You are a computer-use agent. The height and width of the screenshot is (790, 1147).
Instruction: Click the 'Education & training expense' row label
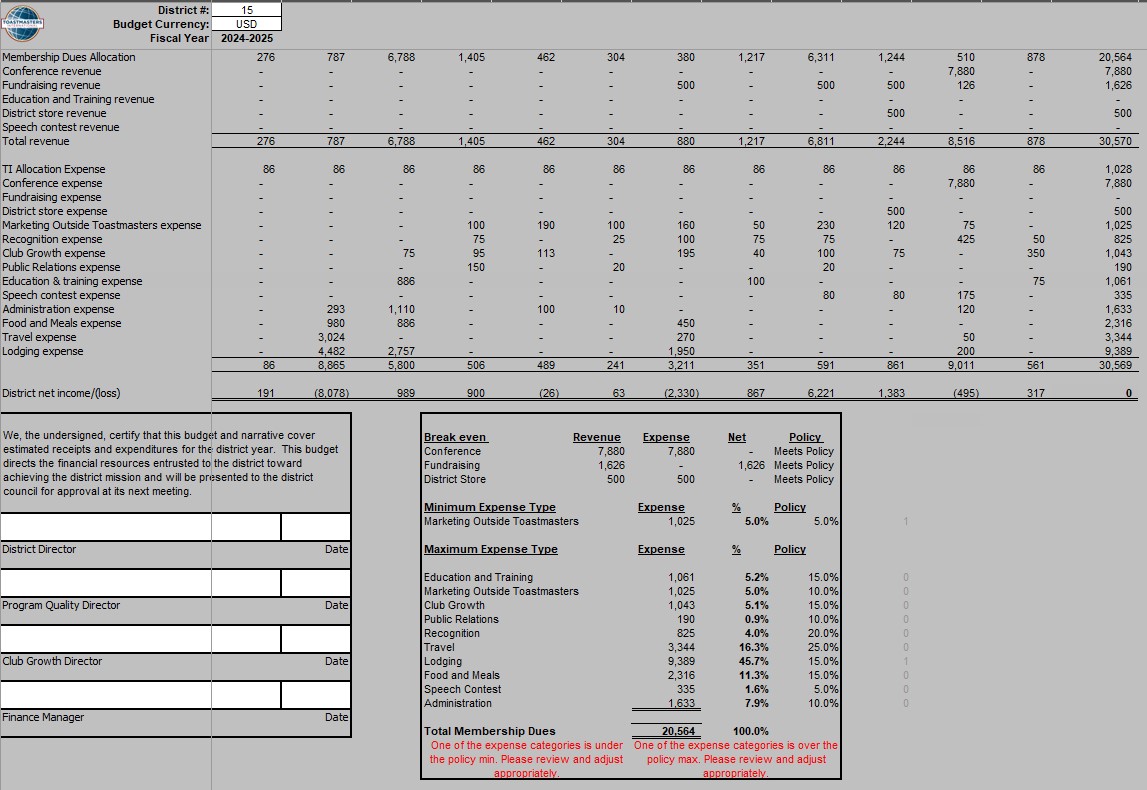pos(72,281)
